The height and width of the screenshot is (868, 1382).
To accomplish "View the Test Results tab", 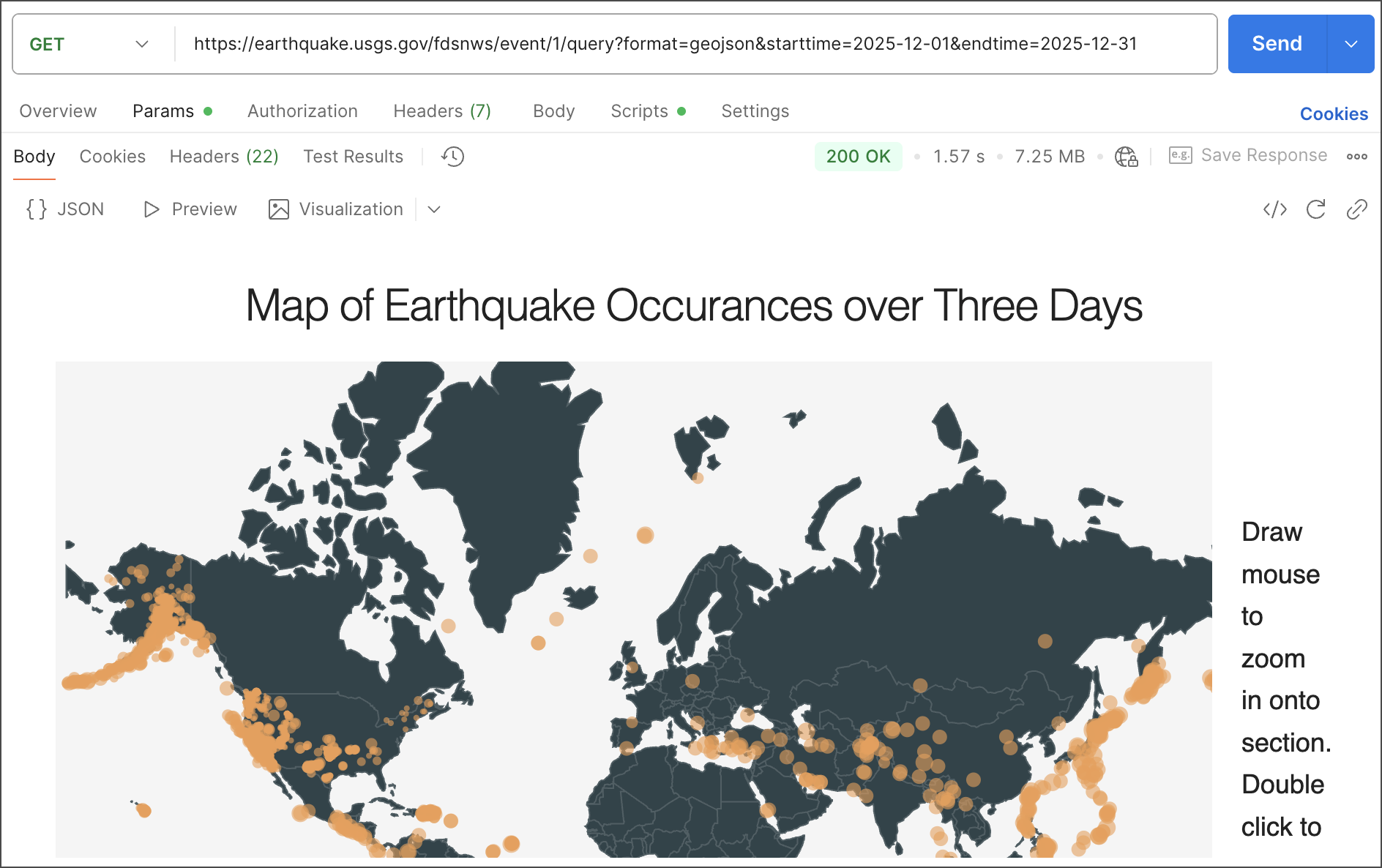I will point(353,156).
